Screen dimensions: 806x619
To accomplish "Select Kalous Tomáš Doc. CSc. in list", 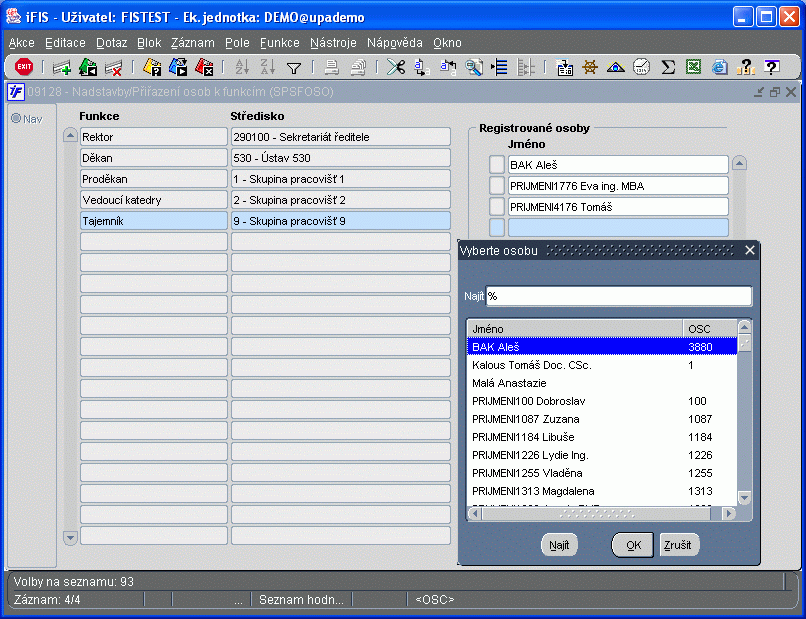I will point(602,365).
